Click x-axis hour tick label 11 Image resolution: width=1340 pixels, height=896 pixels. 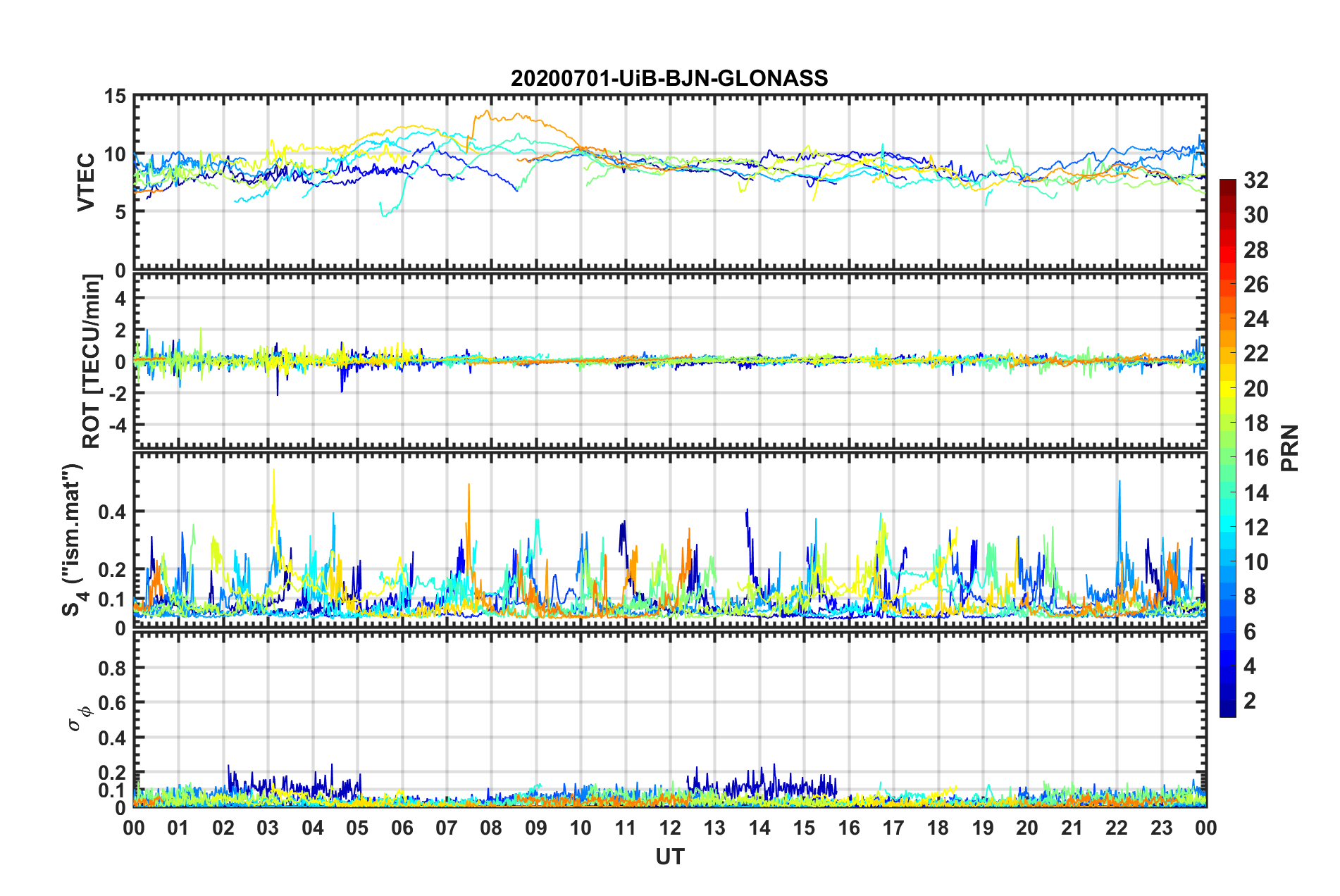tap(626, 828)
